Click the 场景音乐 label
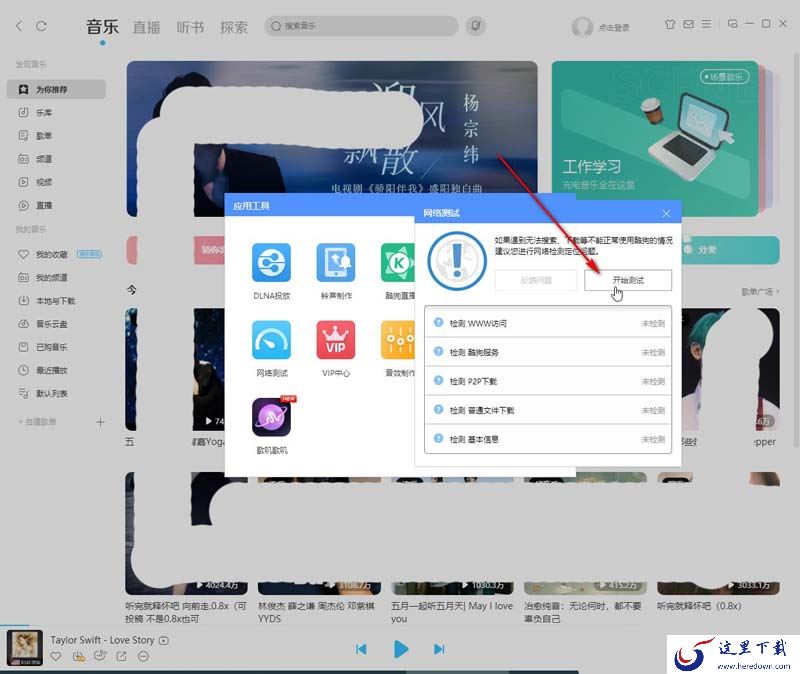Viewport: 800px width, 674px height. [724, 77]
